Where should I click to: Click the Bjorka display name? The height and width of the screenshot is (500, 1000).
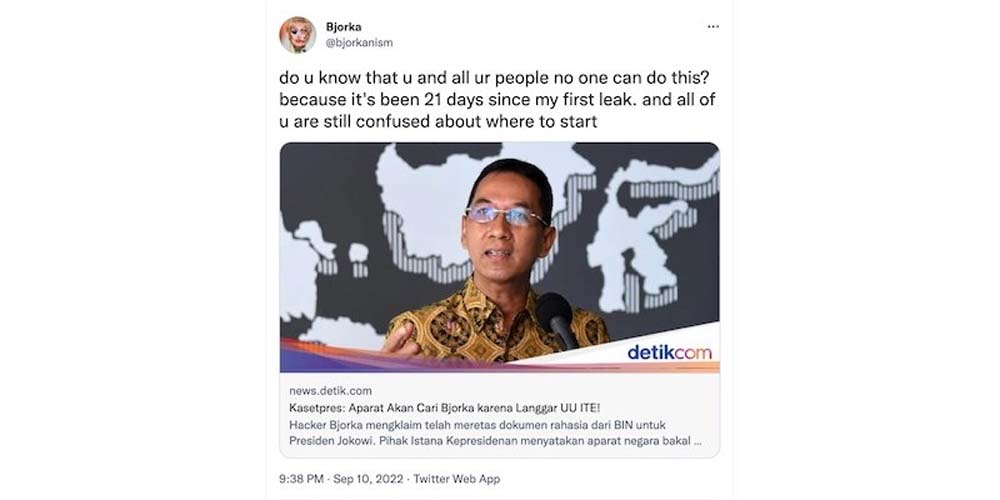click(343, 27)
